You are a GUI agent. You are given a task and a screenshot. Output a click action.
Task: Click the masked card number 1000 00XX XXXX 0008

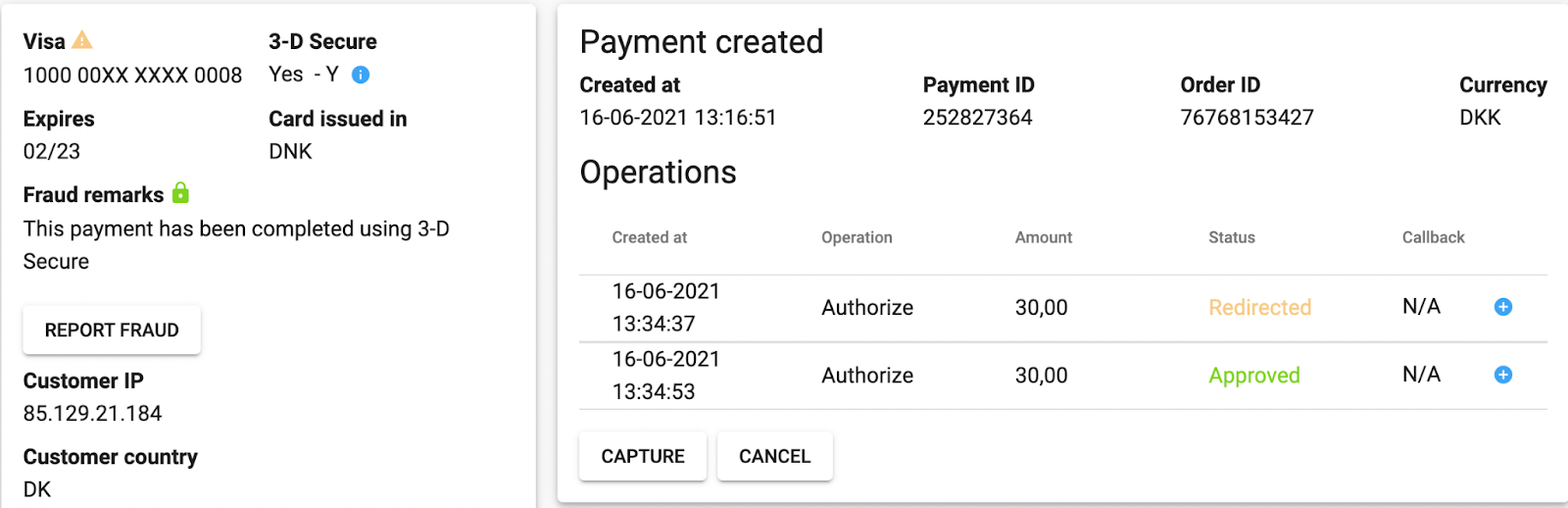[x=132, y=76]
